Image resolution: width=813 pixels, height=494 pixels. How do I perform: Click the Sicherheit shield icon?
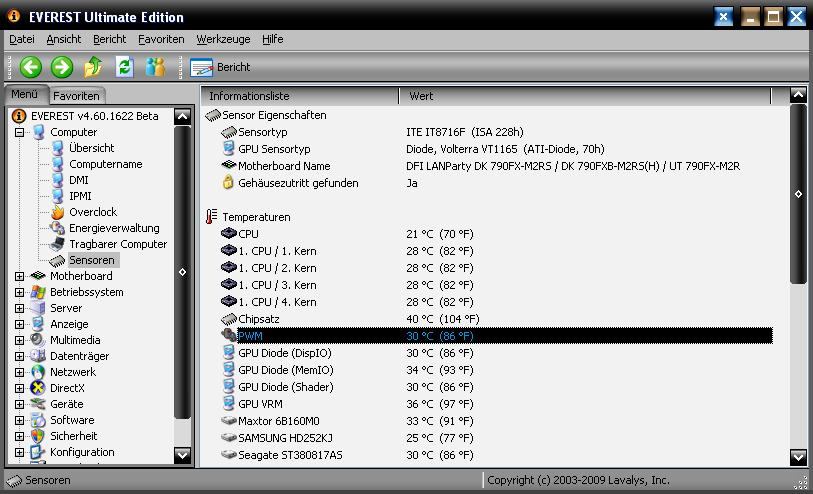pyautogui.click(x=38, y=436)
